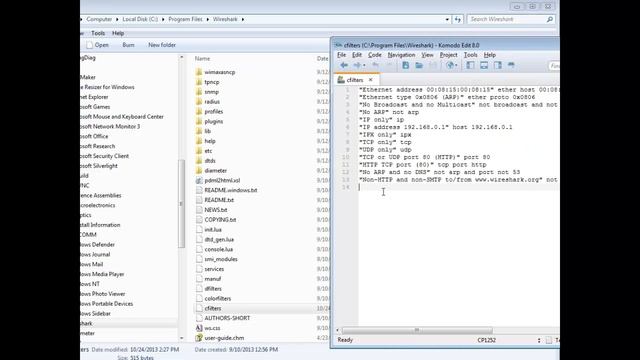Select the wimaxasncp folder
640x360 pixels.
tap(220, 72)
